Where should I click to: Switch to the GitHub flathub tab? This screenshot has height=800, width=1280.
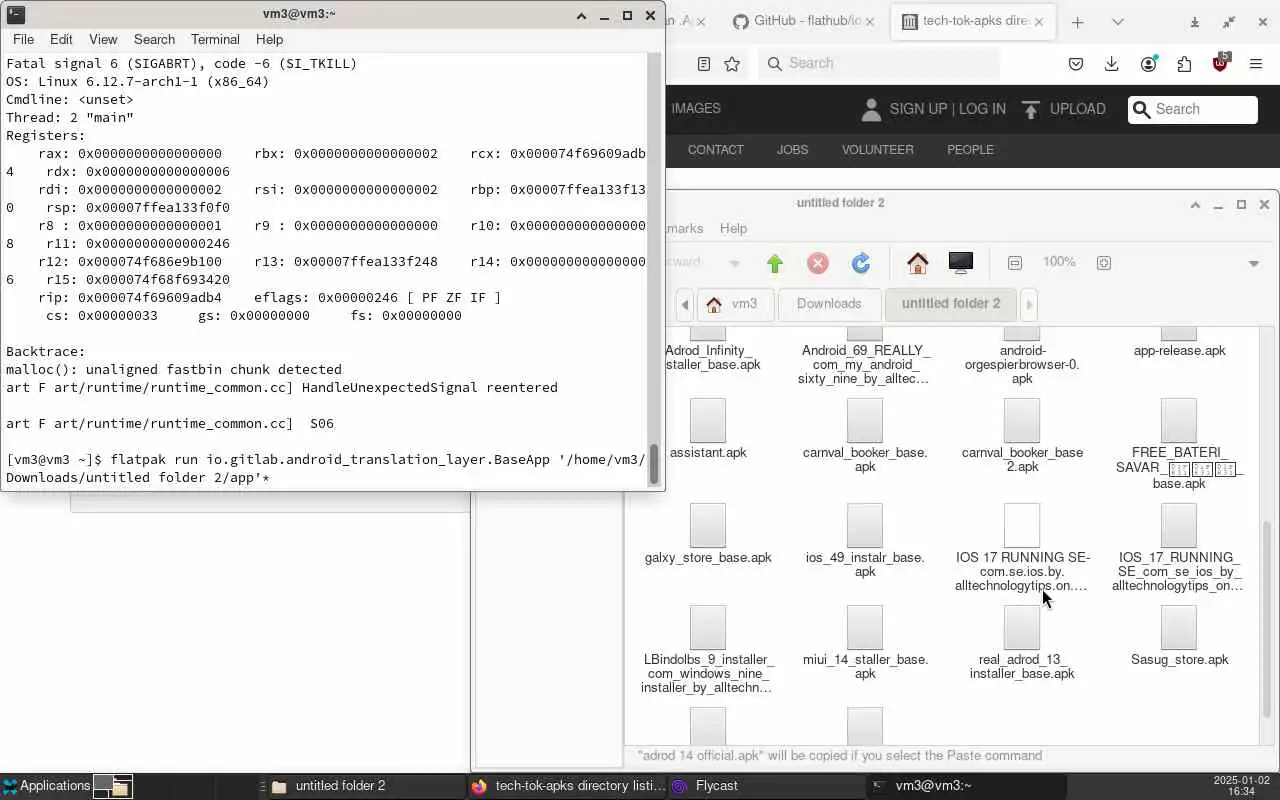click(806, 21)
